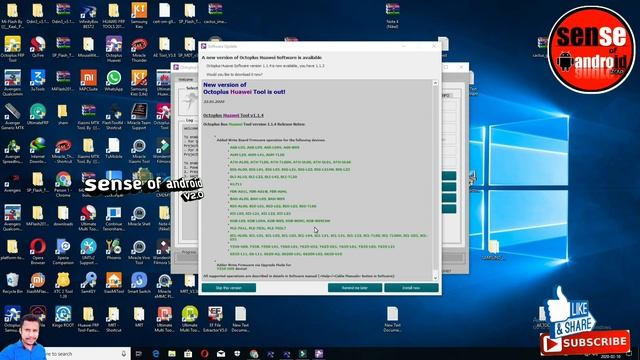Viewport: 640px width, 360px height.
Task: Open the XTC 2 Tool desktop shortcut
Action: click(63, 285)
